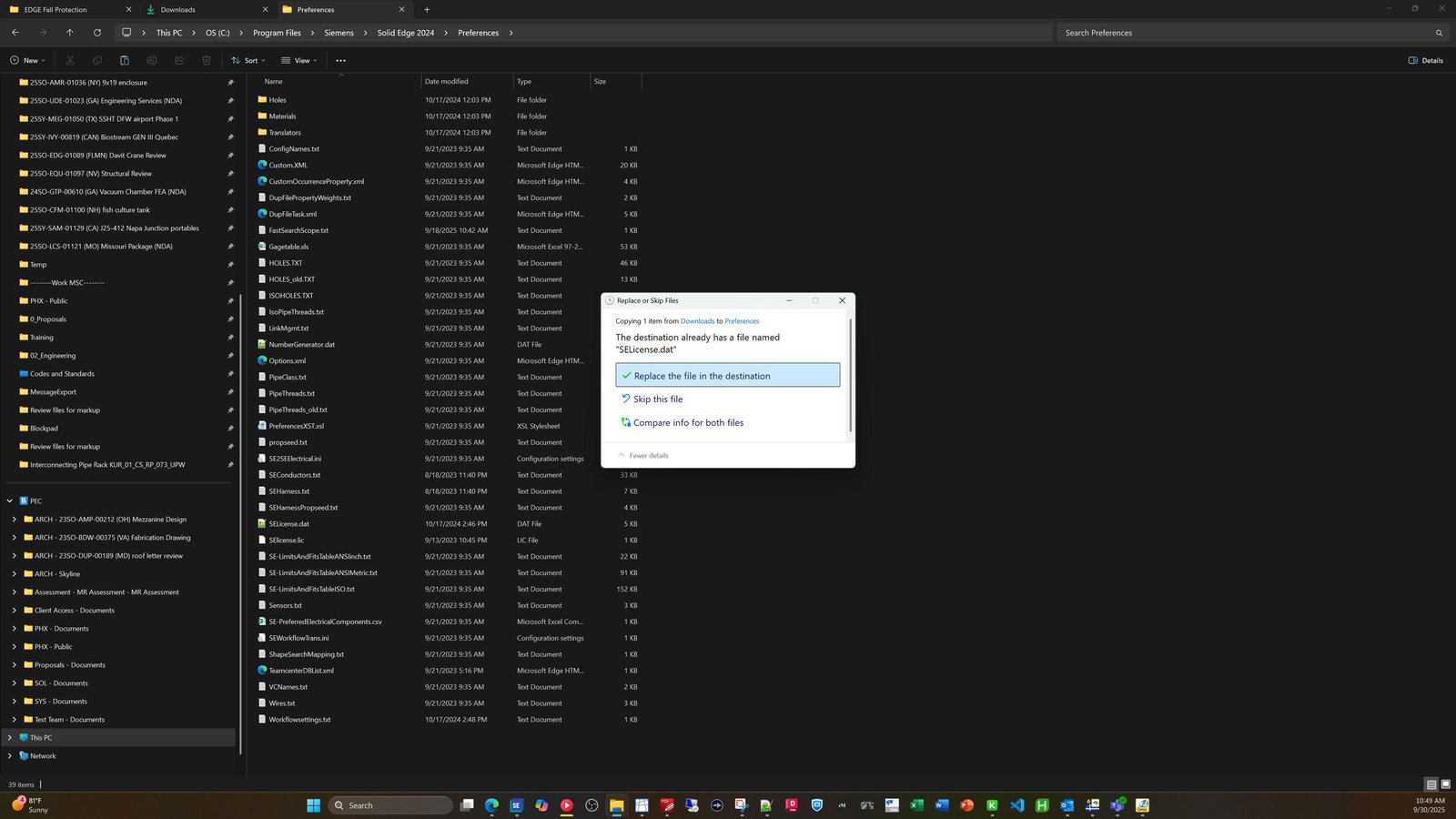Click the search magnifier icon in Explorer
Image resolution: width=1456 pixels, height=819 pixels.
pyautogui.click(x=1439, y=33)
